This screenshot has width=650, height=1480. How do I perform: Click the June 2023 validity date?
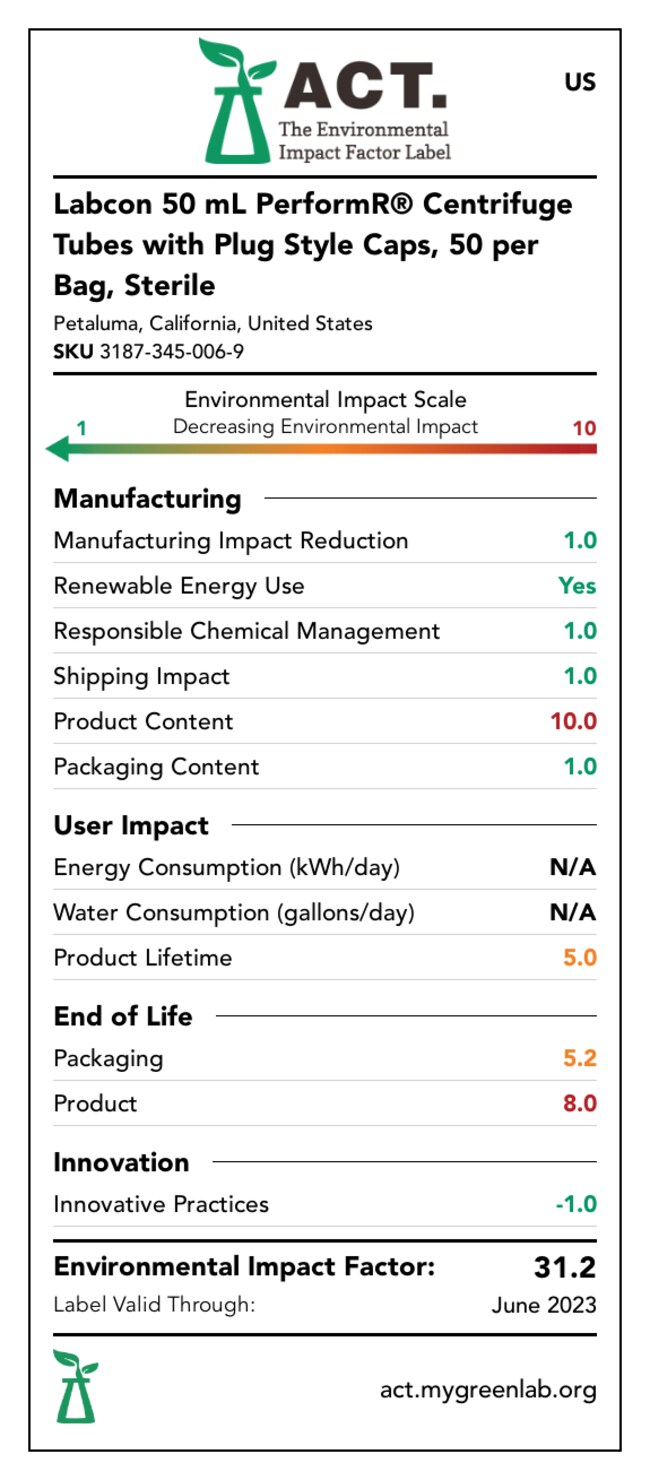544,1305
